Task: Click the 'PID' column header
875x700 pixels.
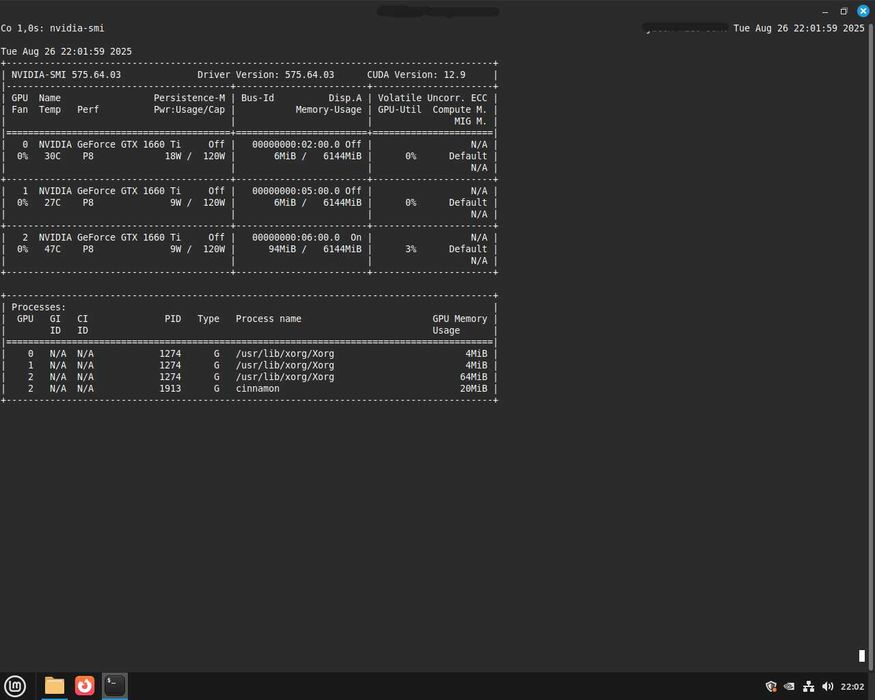Action: tap(172, 319)
